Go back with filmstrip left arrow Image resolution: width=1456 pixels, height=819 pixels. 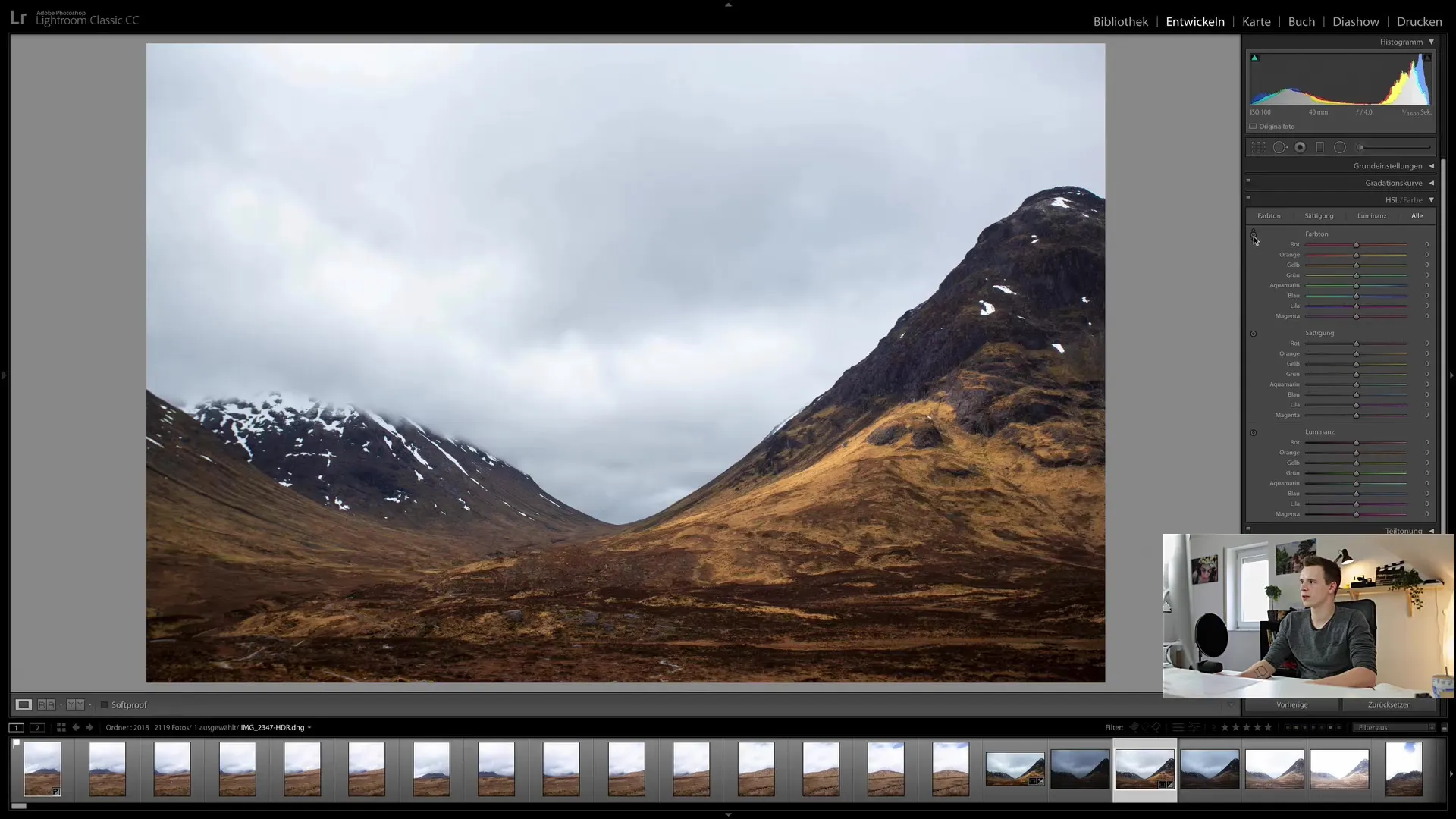click(76, 727)
